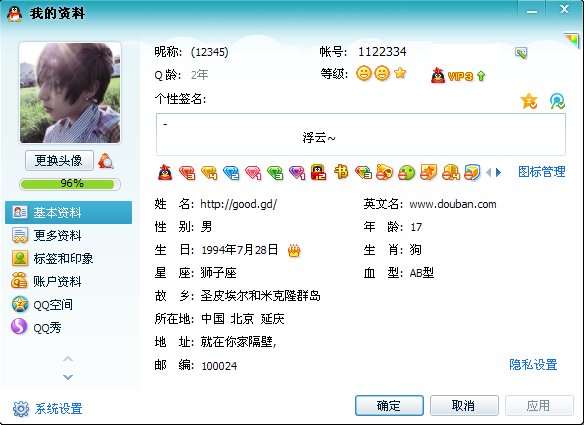This screenshot has width=585, height=425.
Task: Click the penguin icon with number 12
Action: [319, 172]
